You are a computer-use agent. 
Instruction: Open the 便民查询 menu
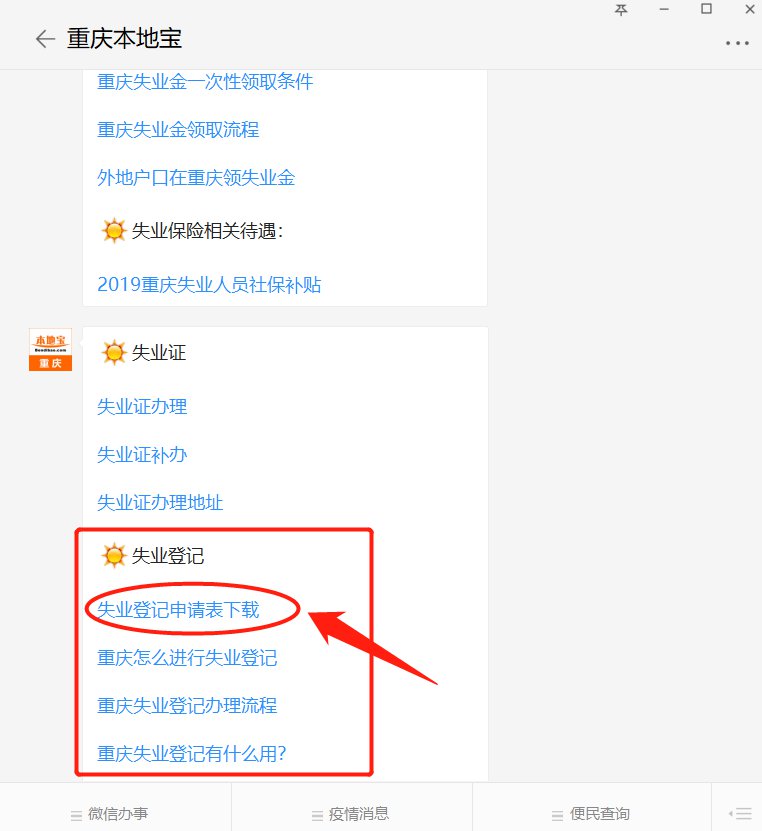pos(591,814)
